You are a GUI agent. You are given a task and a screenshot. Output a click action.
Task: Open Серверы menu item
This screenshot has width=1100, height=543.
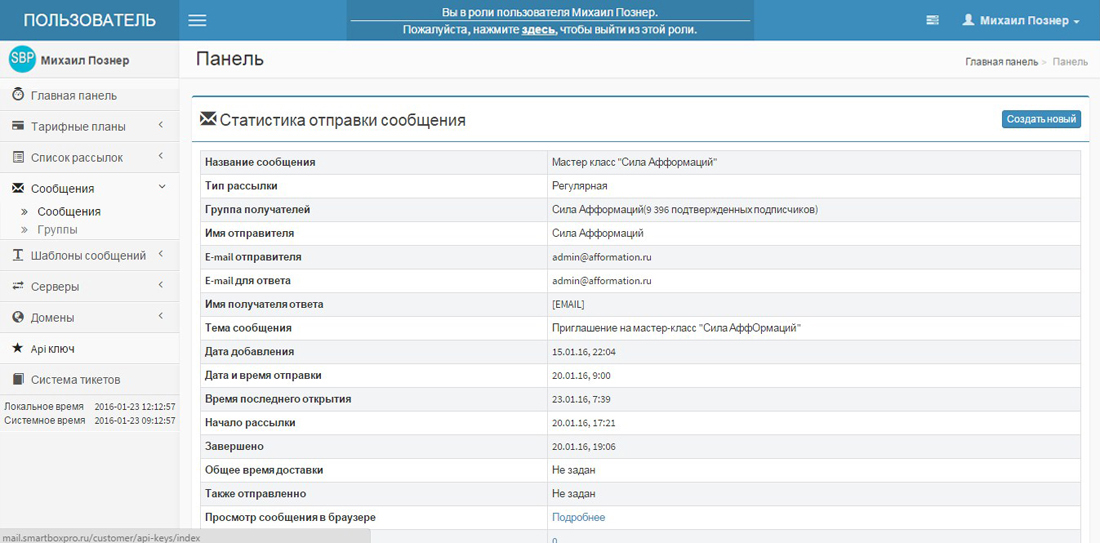90,286
